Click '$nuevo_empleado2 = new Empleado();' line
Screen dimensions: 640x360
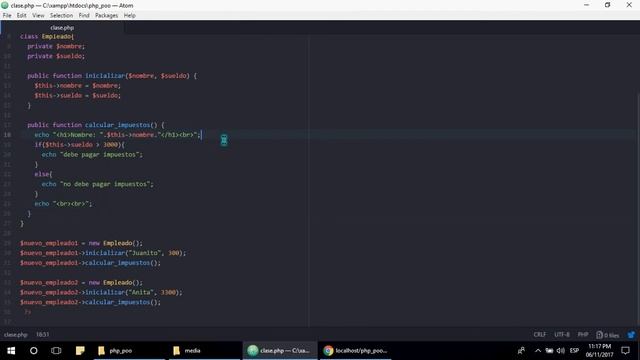click(x=81, y=282)
